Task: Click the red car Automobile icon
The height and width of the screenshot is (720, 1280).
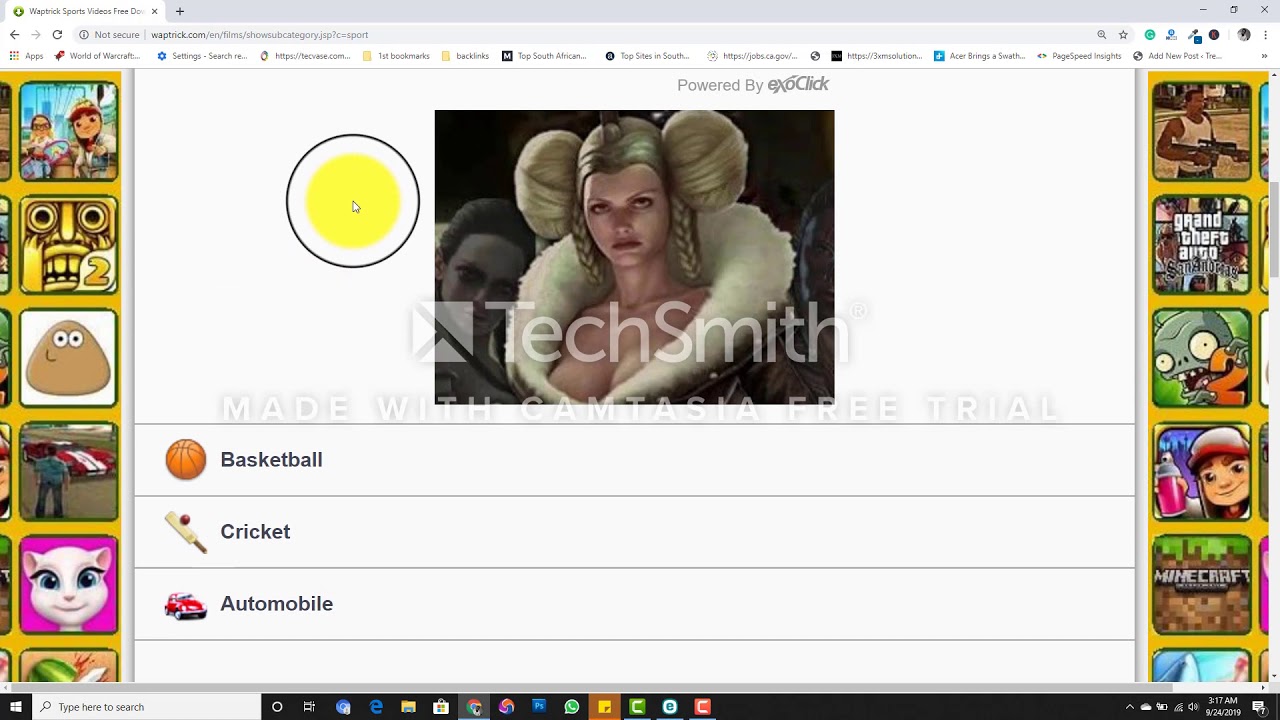Action: click(x=185, y=605)
